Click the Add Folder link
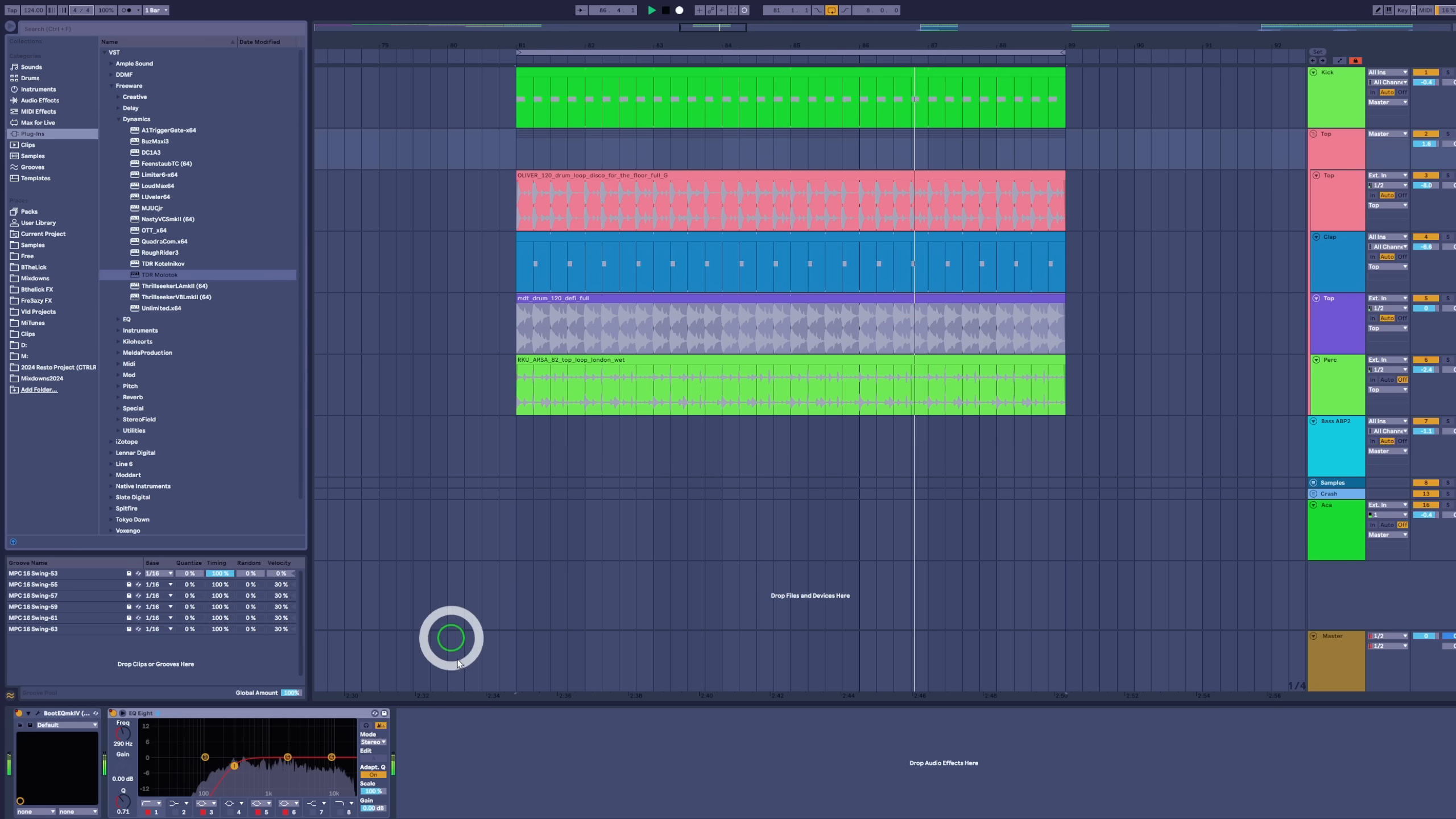 pyautogui.click(x=39, y=390)
